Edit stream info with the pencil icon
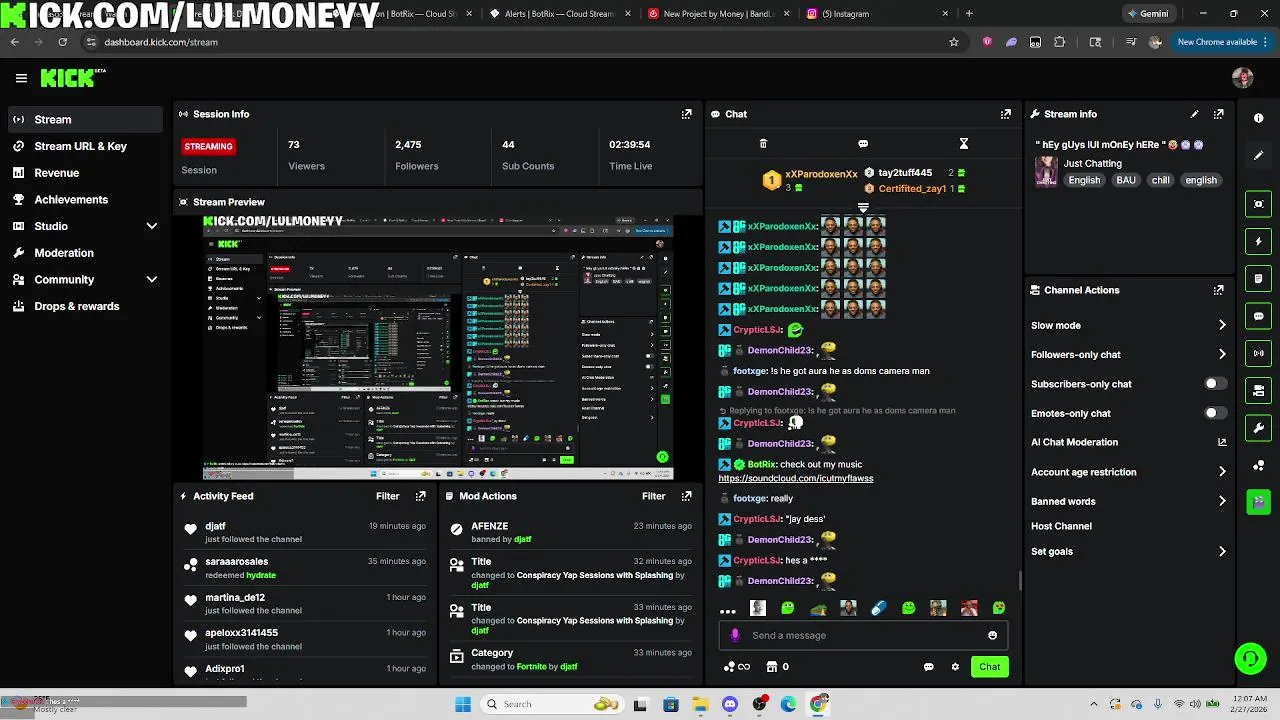Image resolution: width=1280 pixels, height=720 pixels. 1194,114
